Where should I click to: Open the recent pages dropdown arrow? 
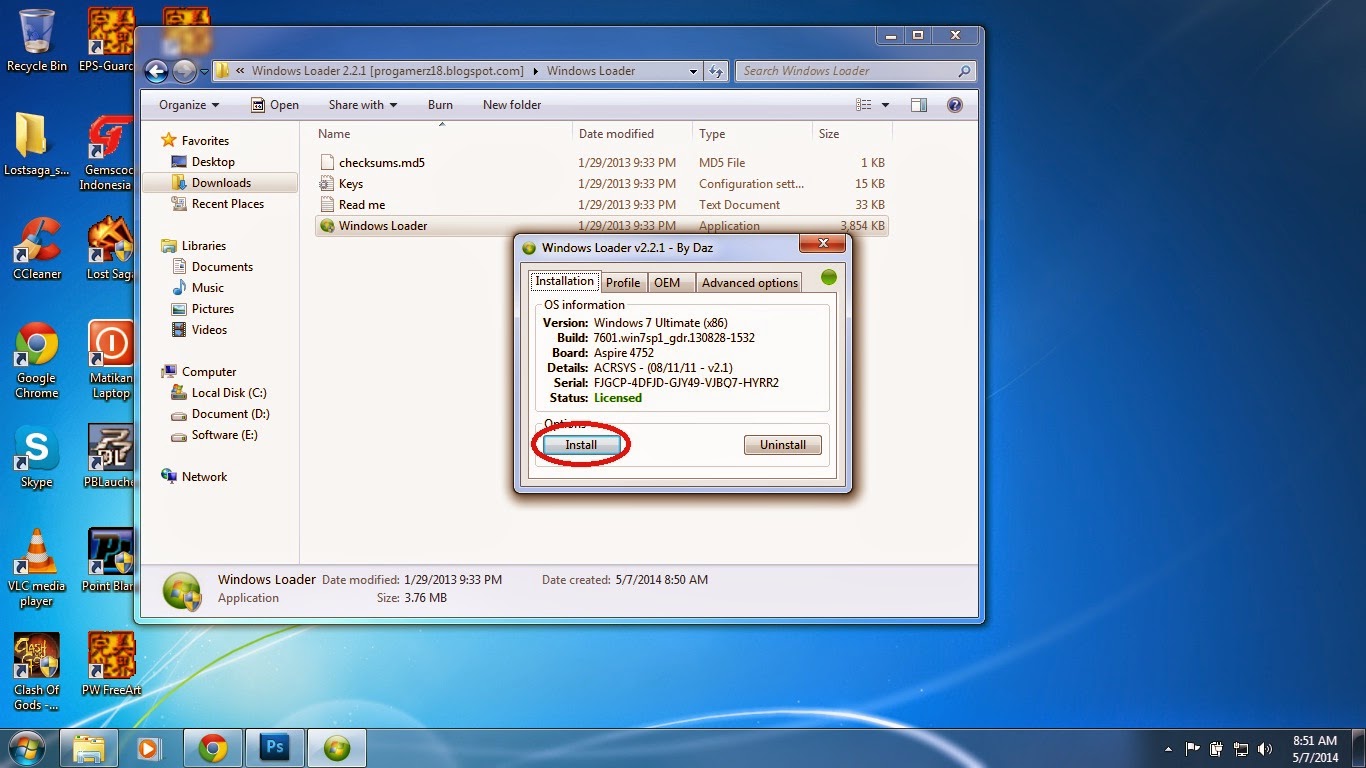(204, 71)
